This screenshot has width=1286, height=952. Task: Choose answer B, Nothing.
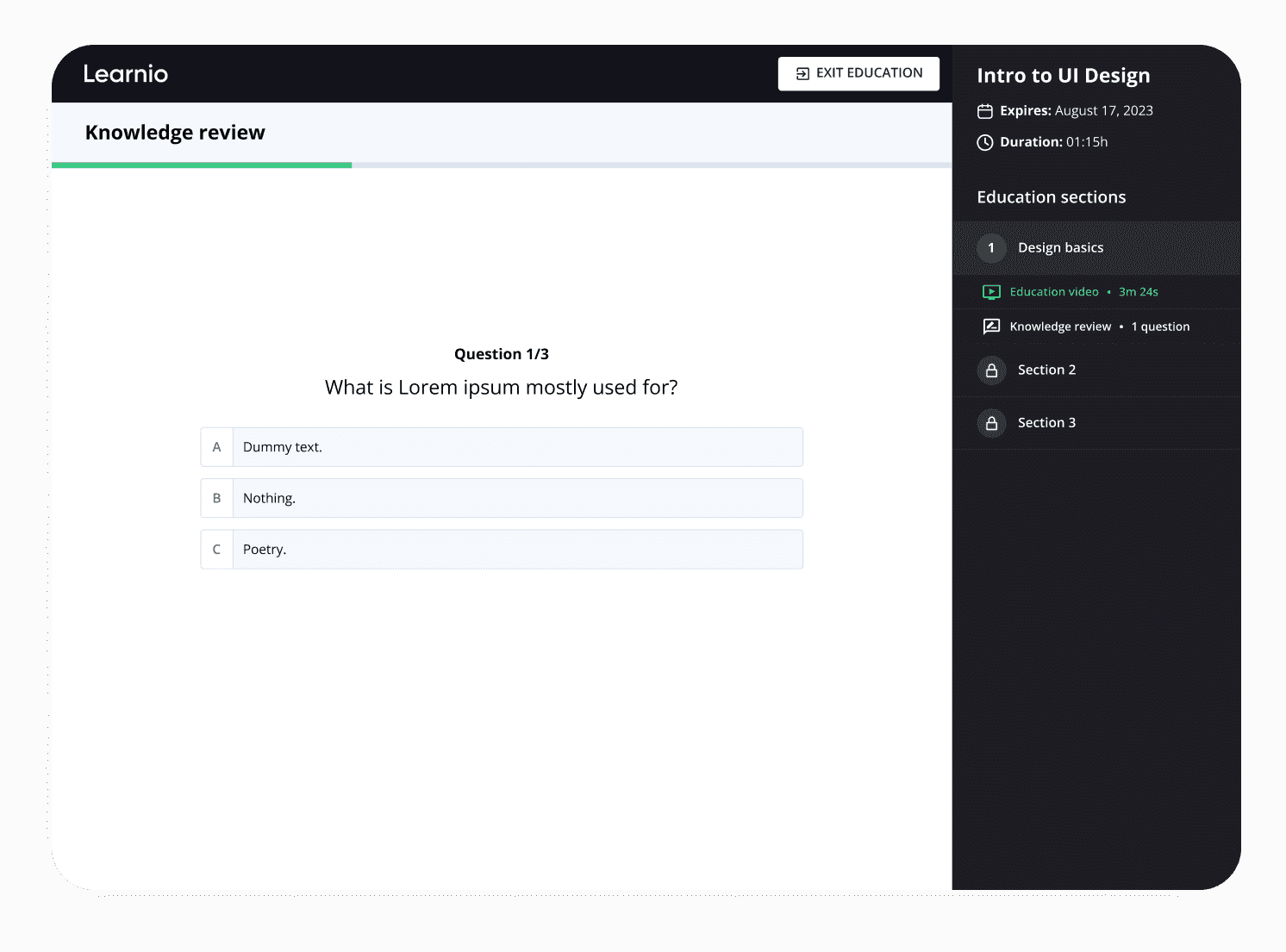[x=502, y=498]
